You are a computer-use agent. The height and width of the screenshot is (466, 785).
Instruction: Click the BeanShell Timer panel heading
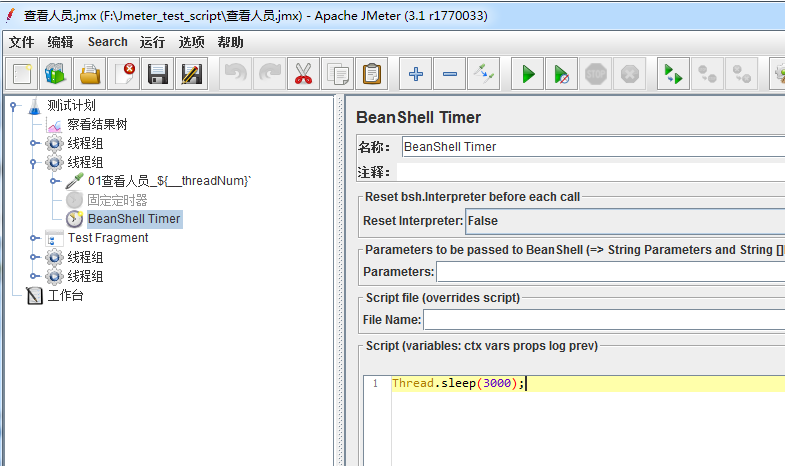click(419, 117)
